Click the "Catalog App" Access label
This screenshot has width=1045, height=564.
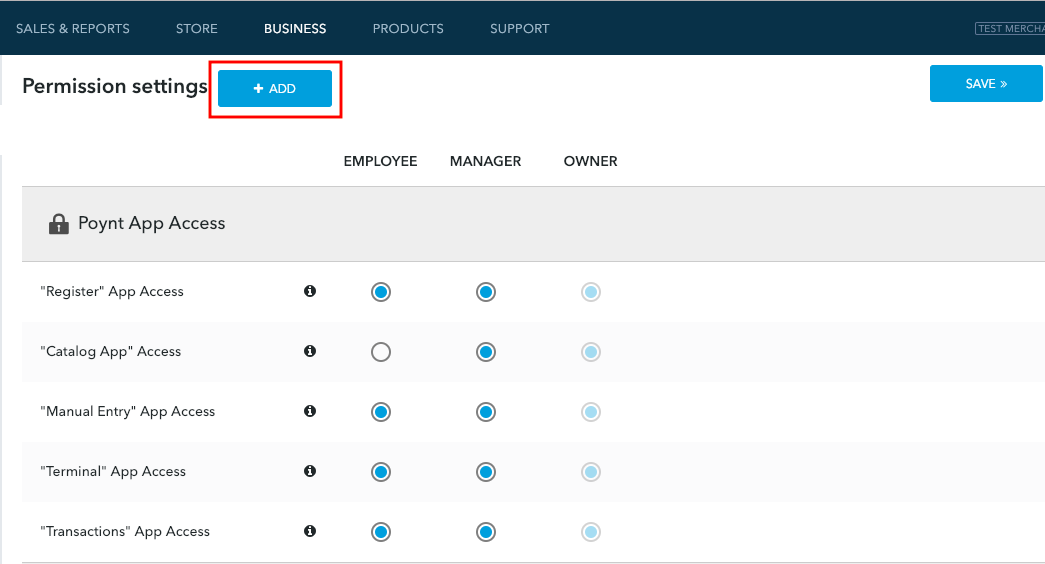[111, 351]
